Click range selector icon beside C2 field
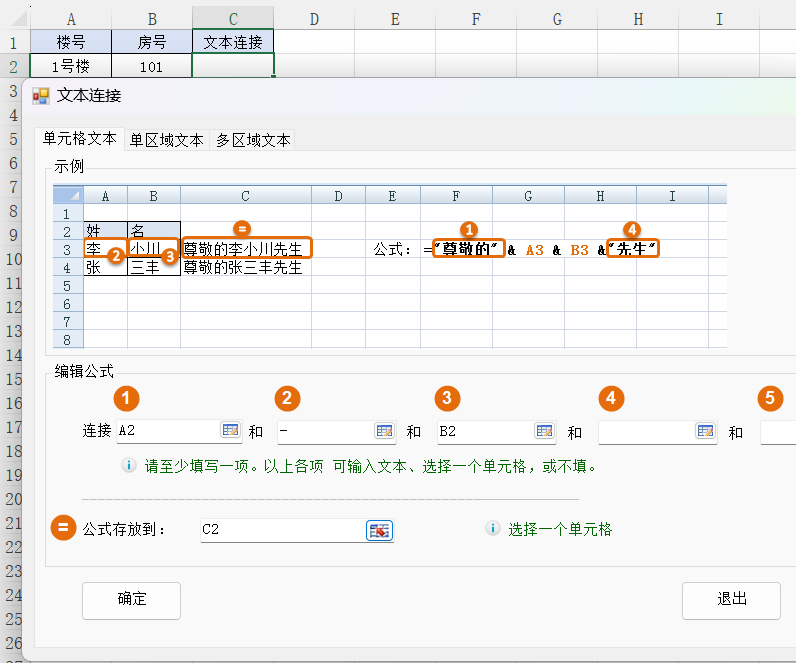 pyautogui.click(x=379, y=530)
